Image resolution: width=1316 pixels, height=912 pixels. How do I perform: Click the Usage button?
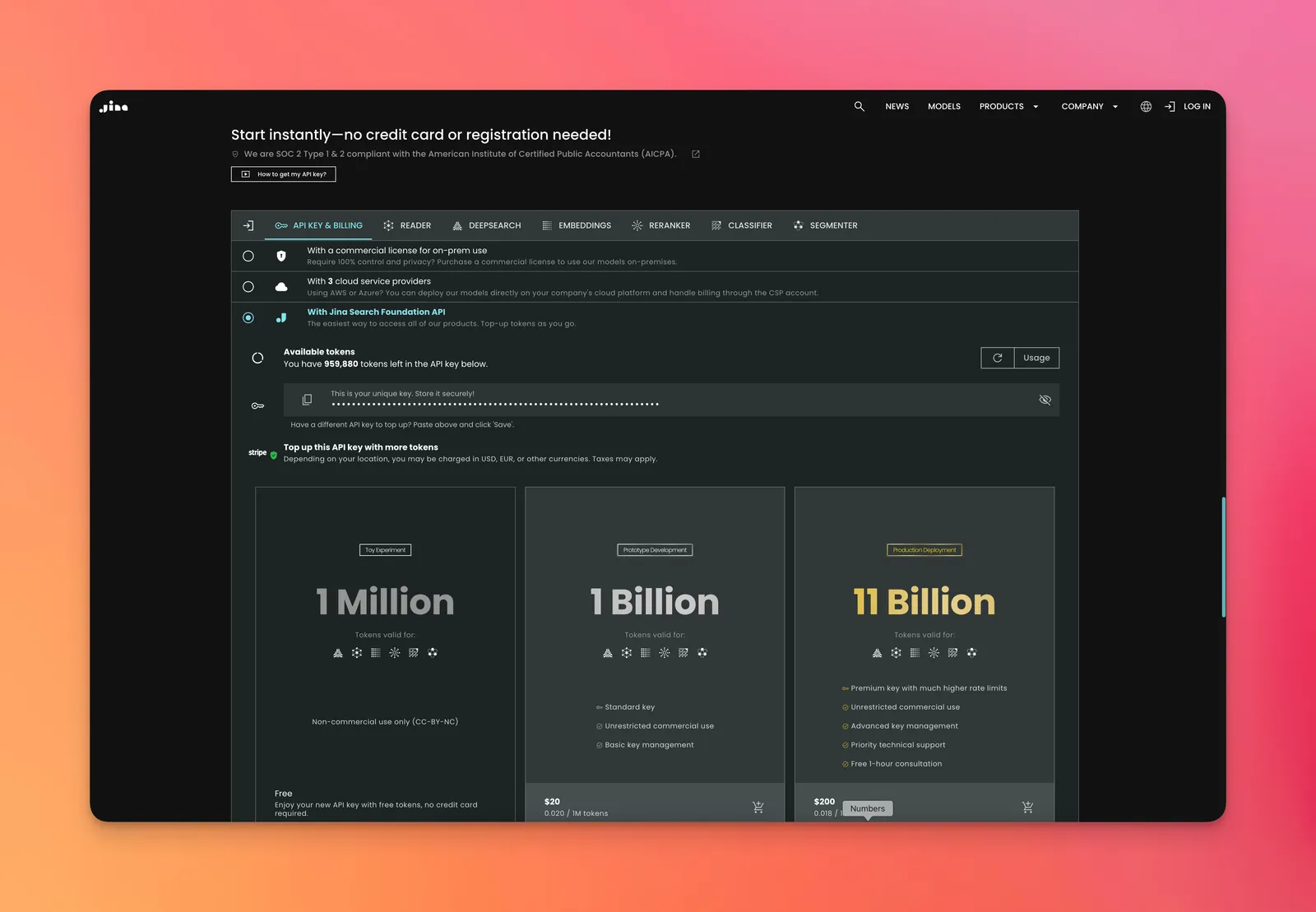click(1036, 358)
